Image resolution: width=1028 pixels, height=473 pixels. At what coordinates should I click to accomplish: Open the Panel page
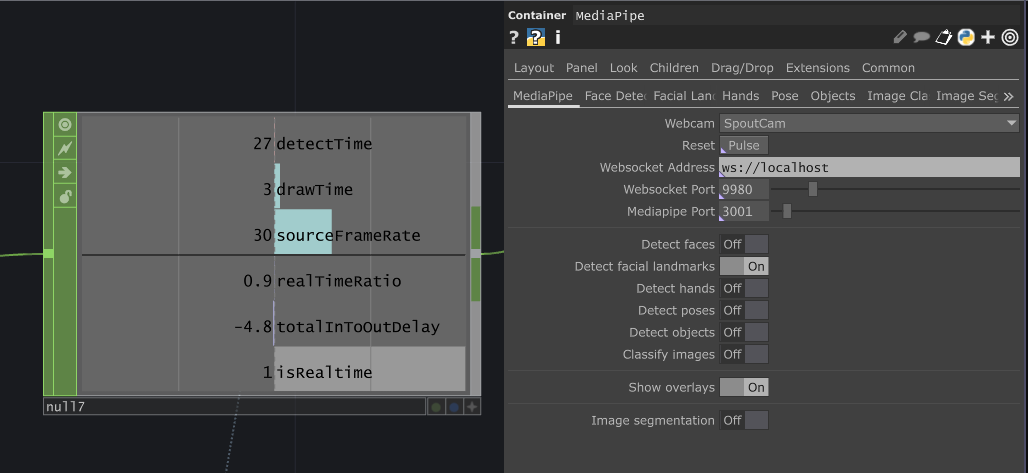(x=582, y=68)
